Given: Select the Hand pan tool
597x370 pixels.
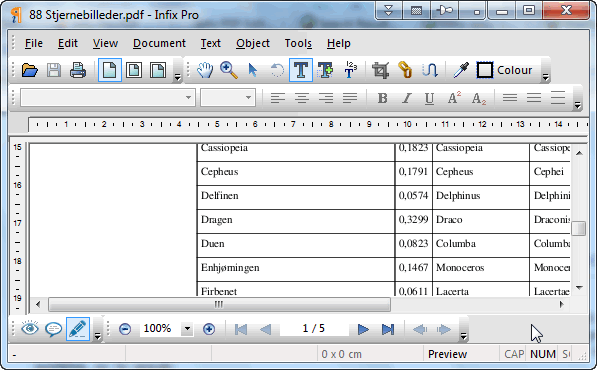Looking at the screenshot, I should tap(205, 70).
